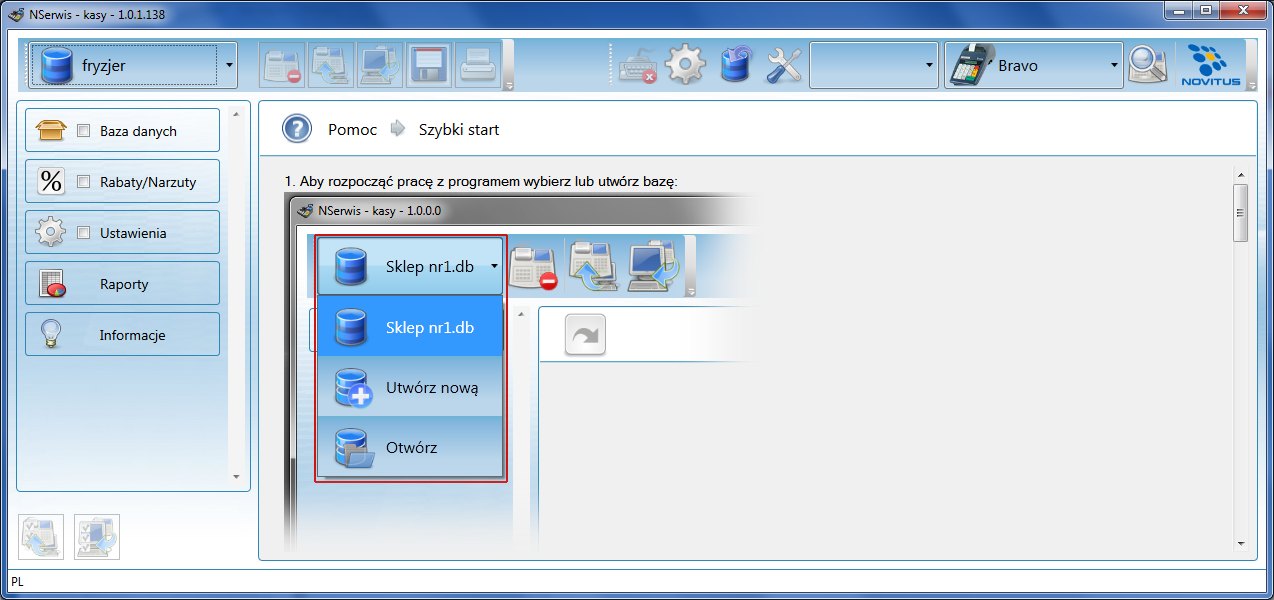
Task: Click the NSerwis application icon in title bar
Action: tap(15, 15)
